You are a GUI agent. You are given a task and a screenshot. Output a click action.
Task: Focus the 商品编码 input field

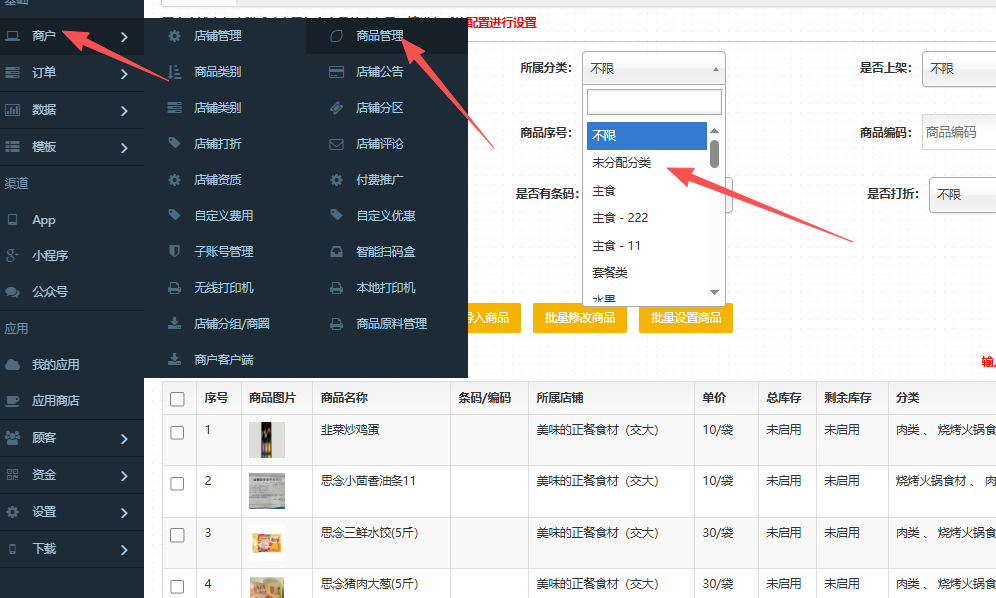coord(958,132)
